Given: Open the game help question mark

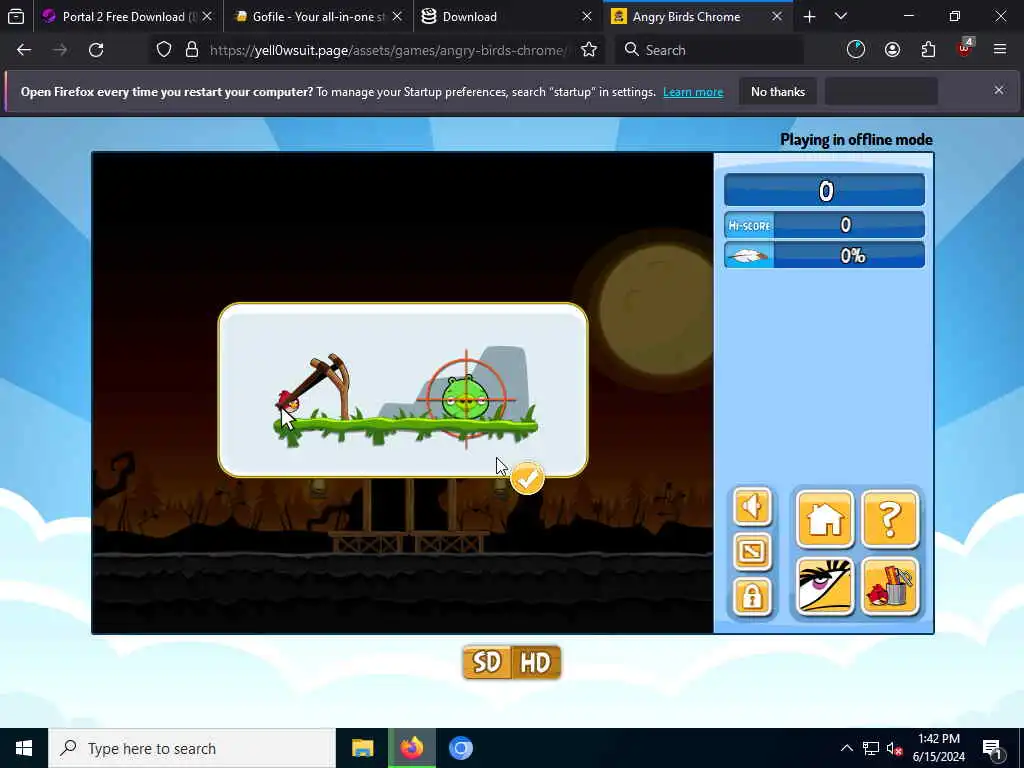Looking at the screenshot, I should pyautogui.click(x=890, y=519).
